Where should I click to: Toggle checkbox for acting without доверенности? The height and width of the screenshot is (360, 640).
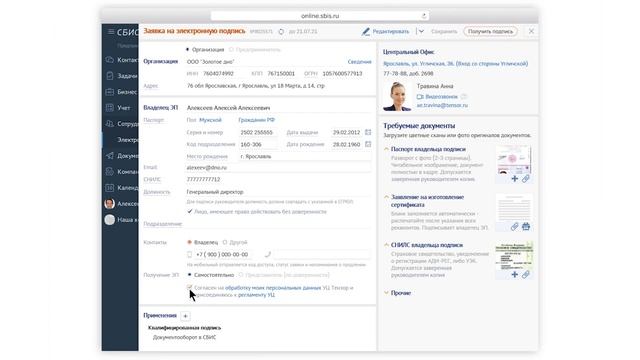pyautogui.click(x=190, y=211)
